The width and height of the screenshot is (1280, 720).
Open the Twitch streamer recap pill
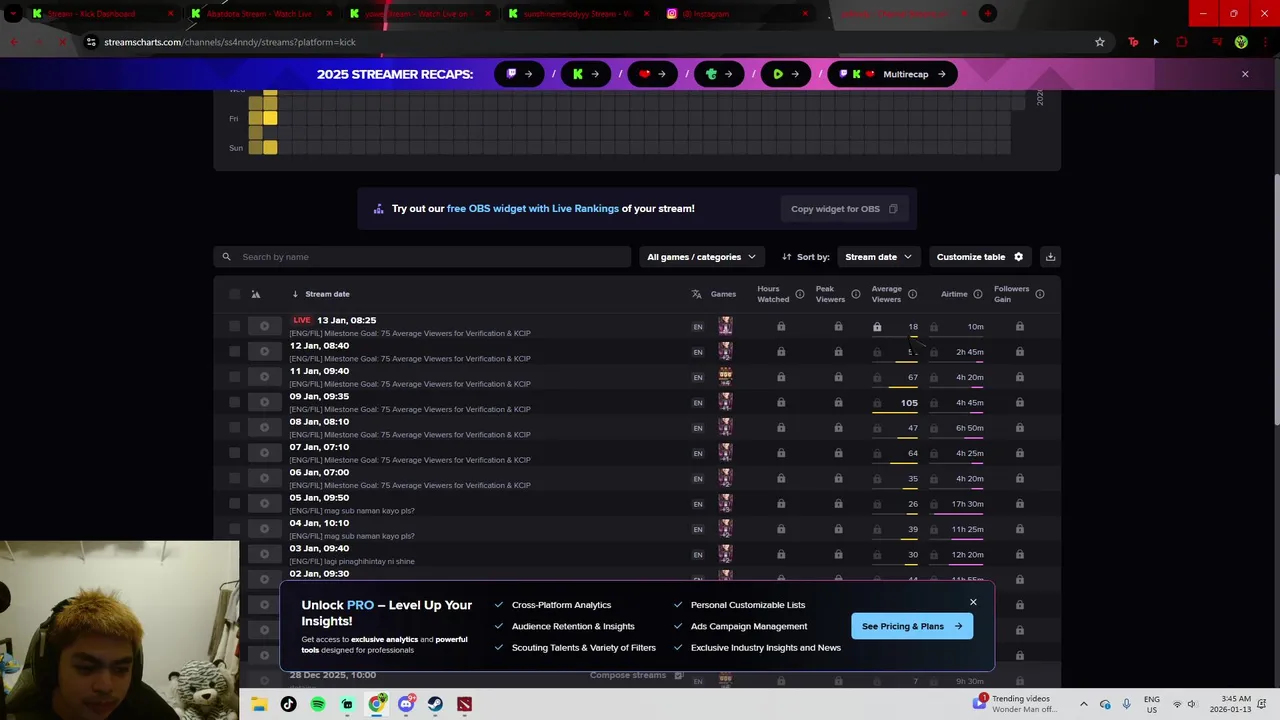pyautogui.click(x=519, y=74)
